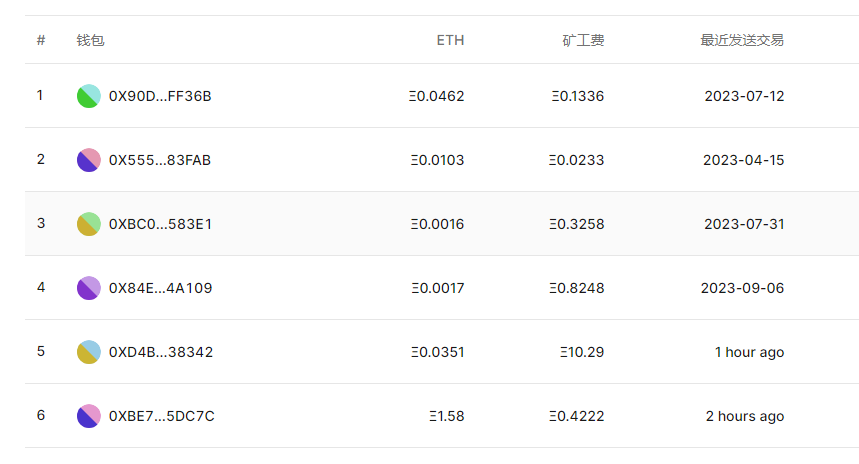Open wallet address 0X555...83FAB
This screenshot has height=464, width=859.
point(160,160)
